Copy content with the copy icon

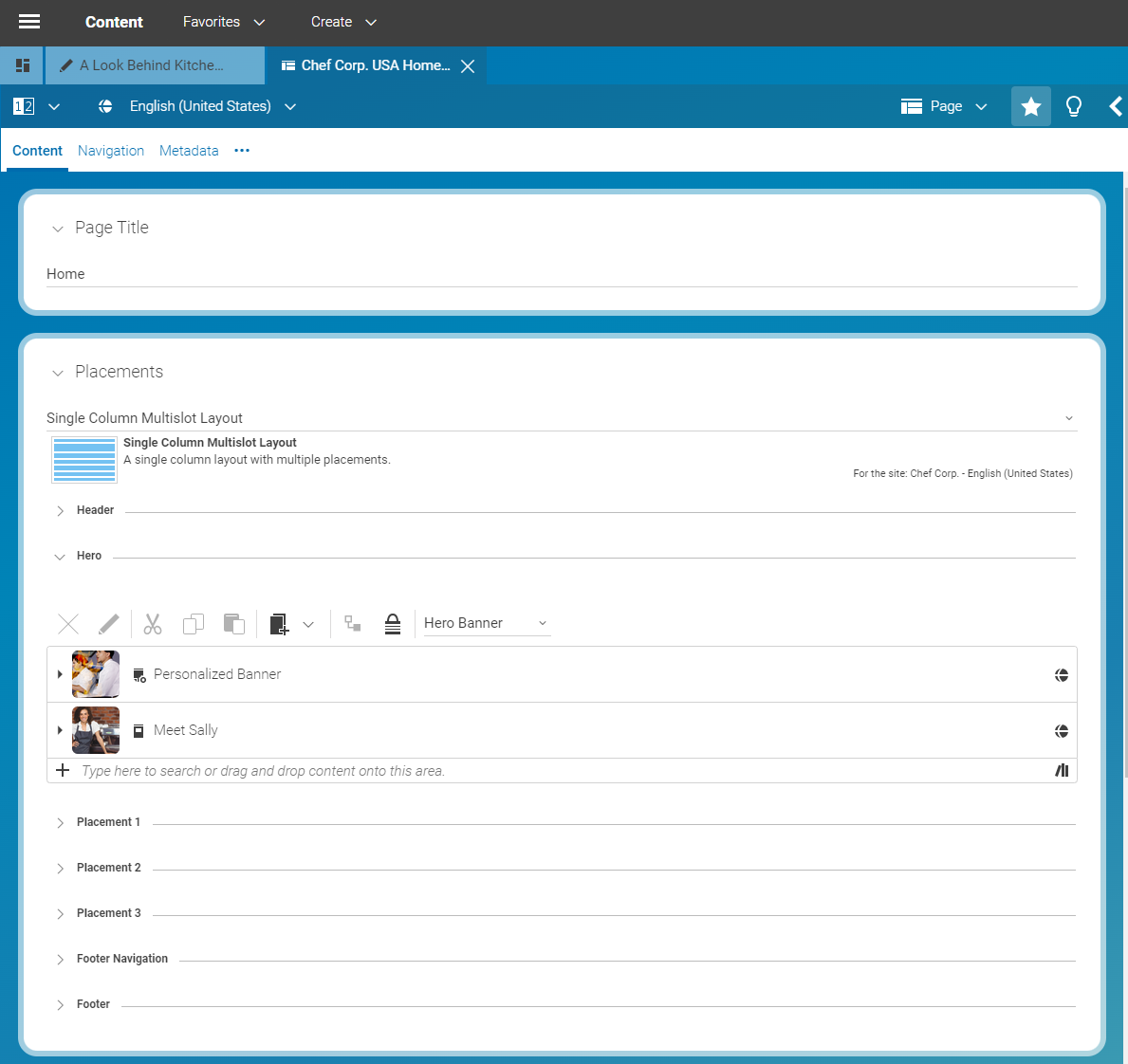click(x=194, y=623)
